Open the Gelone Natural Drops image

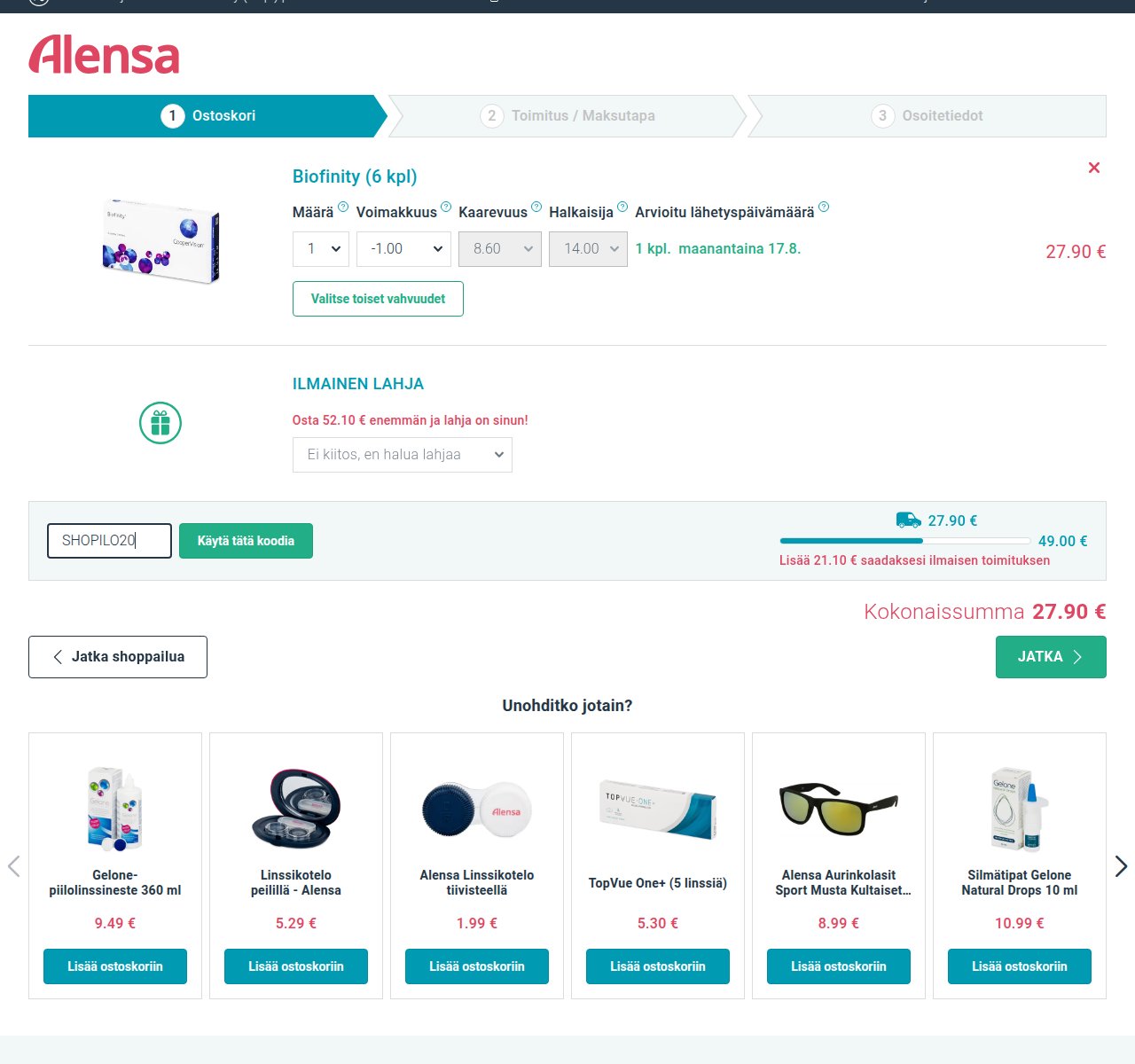tap(1020, 809)
